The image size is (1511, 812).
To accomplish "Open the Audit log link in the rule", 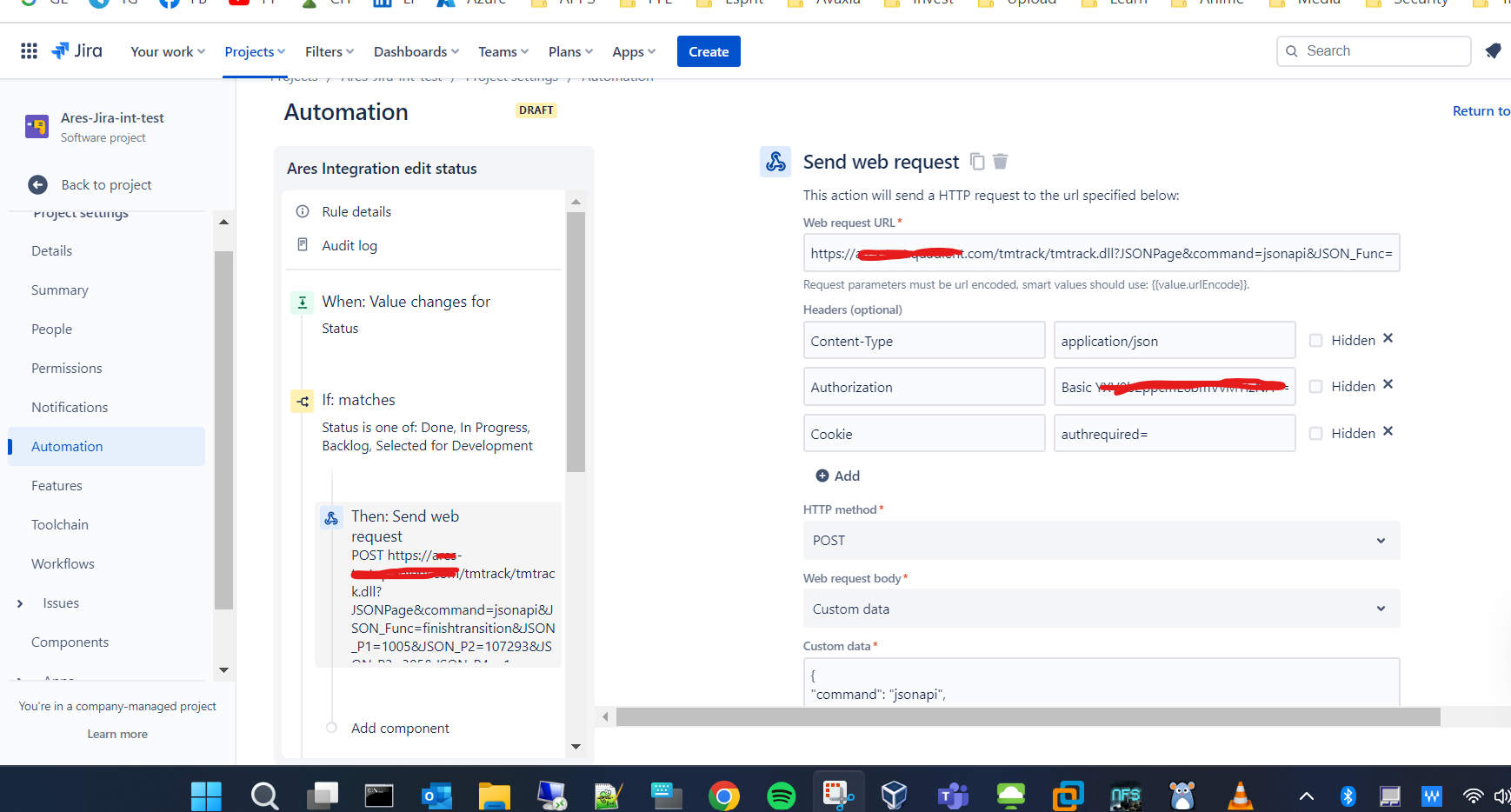I will tap(349, 246).
